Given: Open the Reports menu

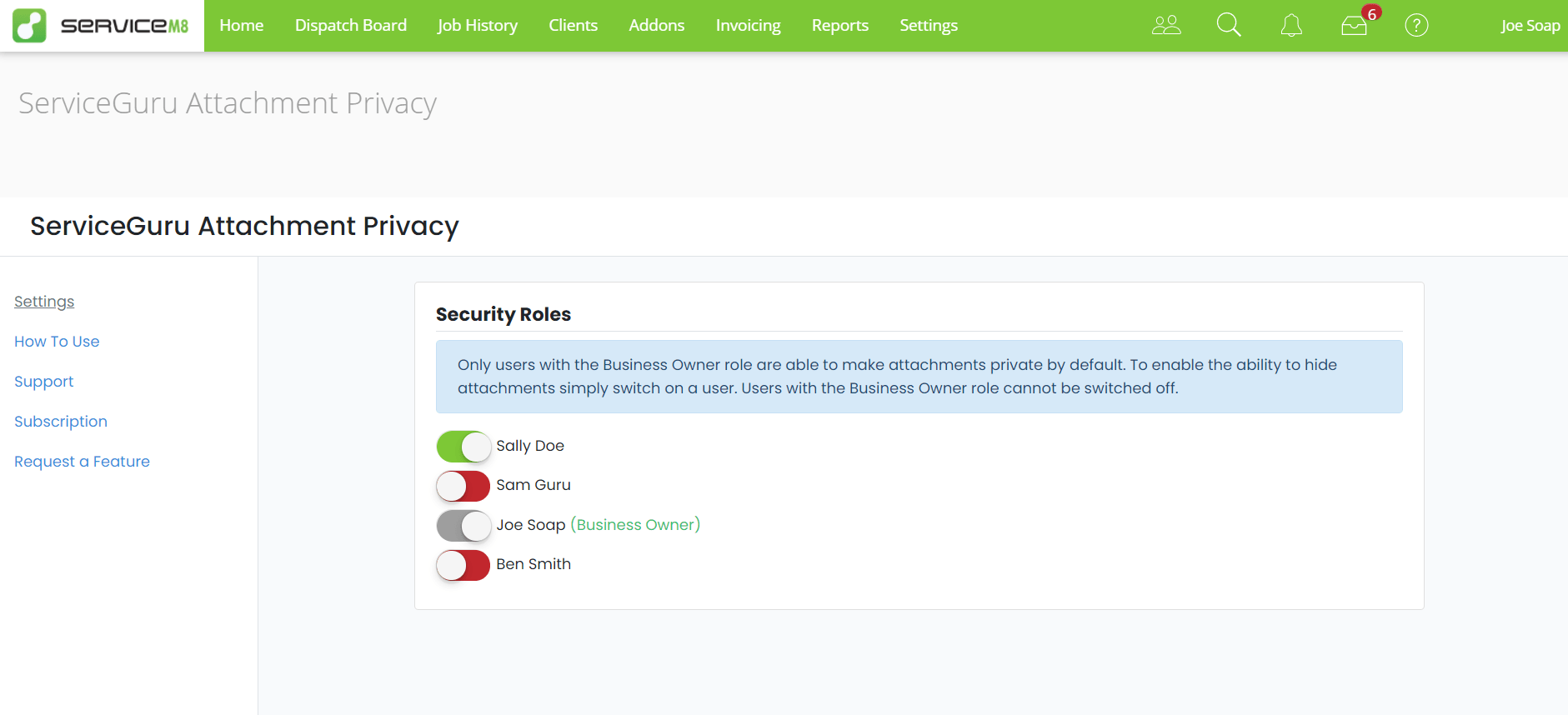Looking at the screenshot, I should click(x=840, y=26).
